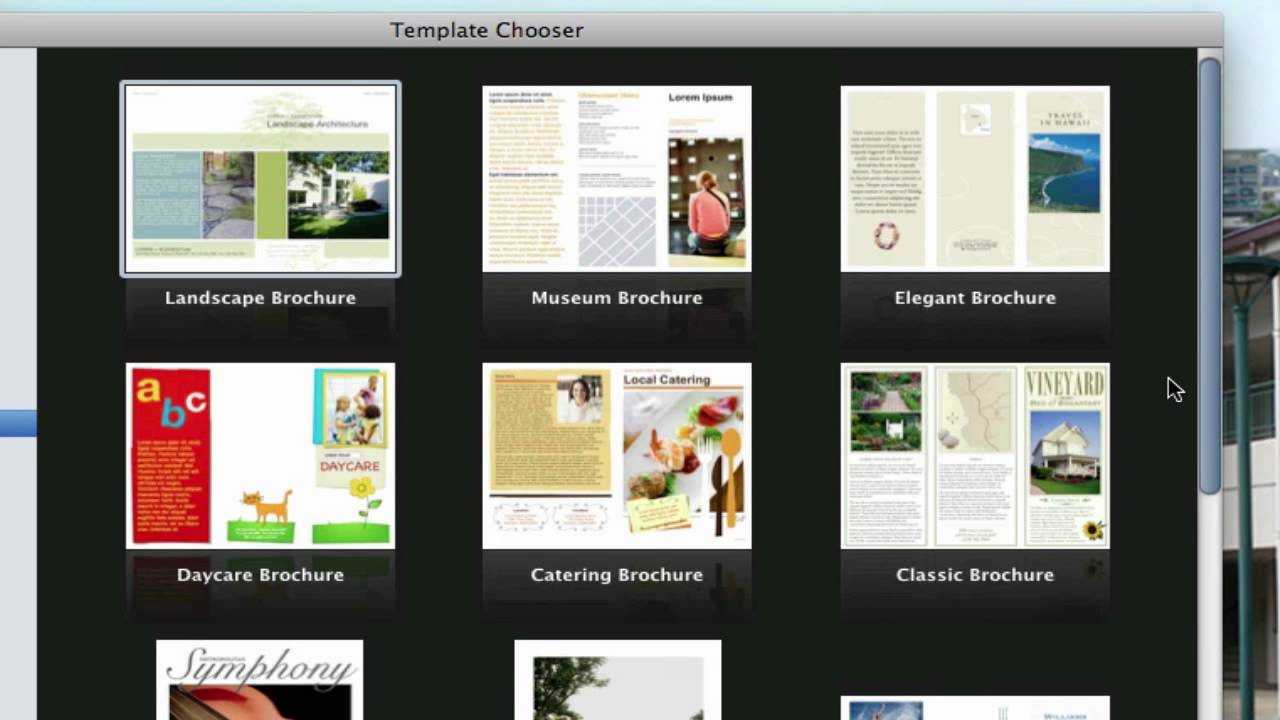Open the Catering Brochure template preview
Viewport: 1280px width, 720px height.
tap(617, 456)
